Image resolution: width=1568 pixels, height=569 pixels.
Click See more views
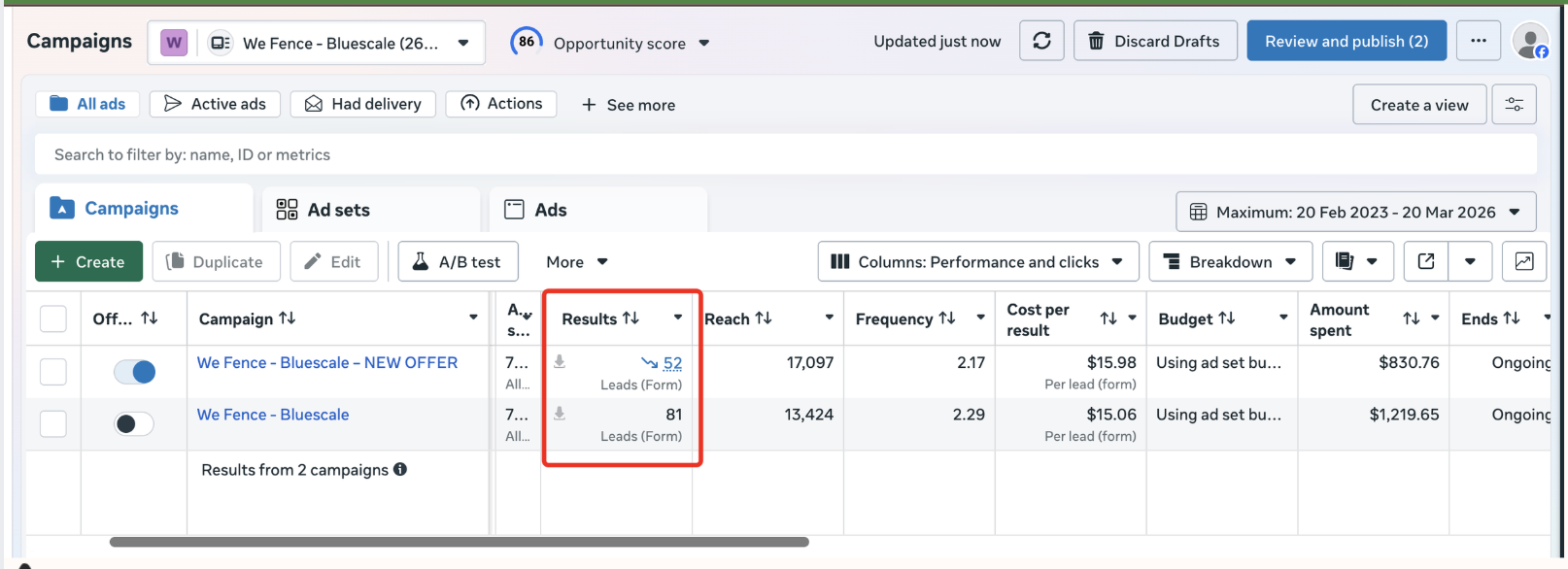click(629, 105)
